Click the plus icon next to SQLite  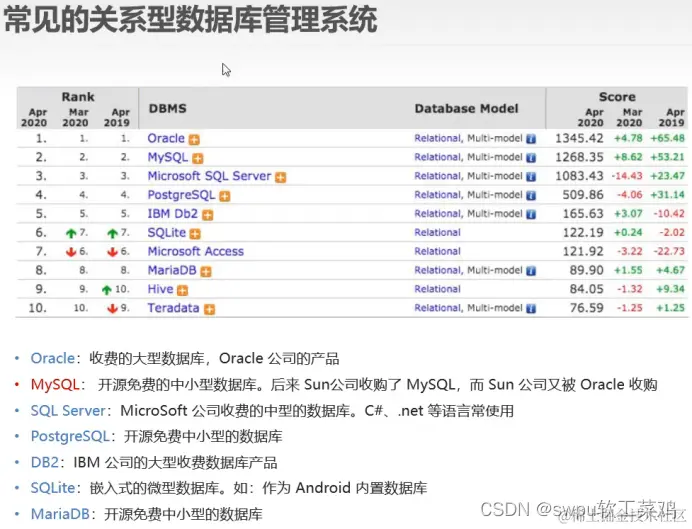tap(195, 234)
